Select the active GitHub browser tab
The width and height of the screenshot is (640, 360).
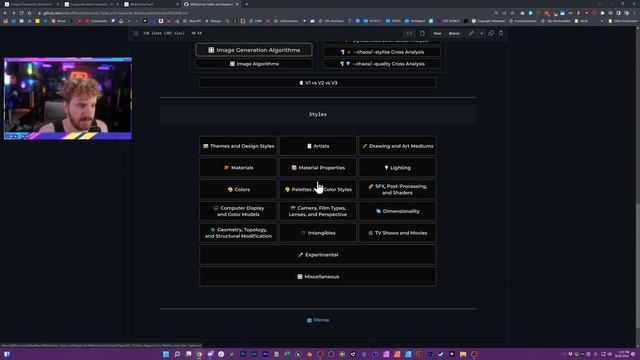211,4
